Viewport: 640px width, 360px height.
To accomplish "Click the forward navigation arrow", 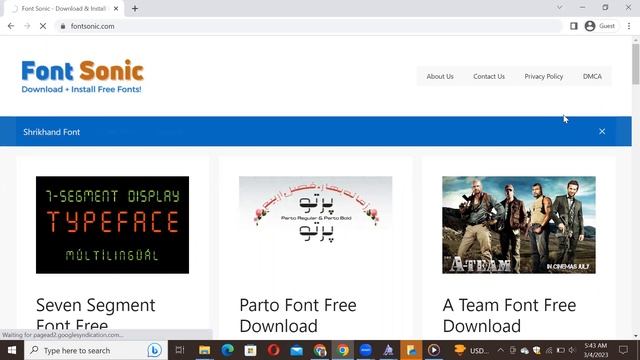I will (x=27, y=26).
